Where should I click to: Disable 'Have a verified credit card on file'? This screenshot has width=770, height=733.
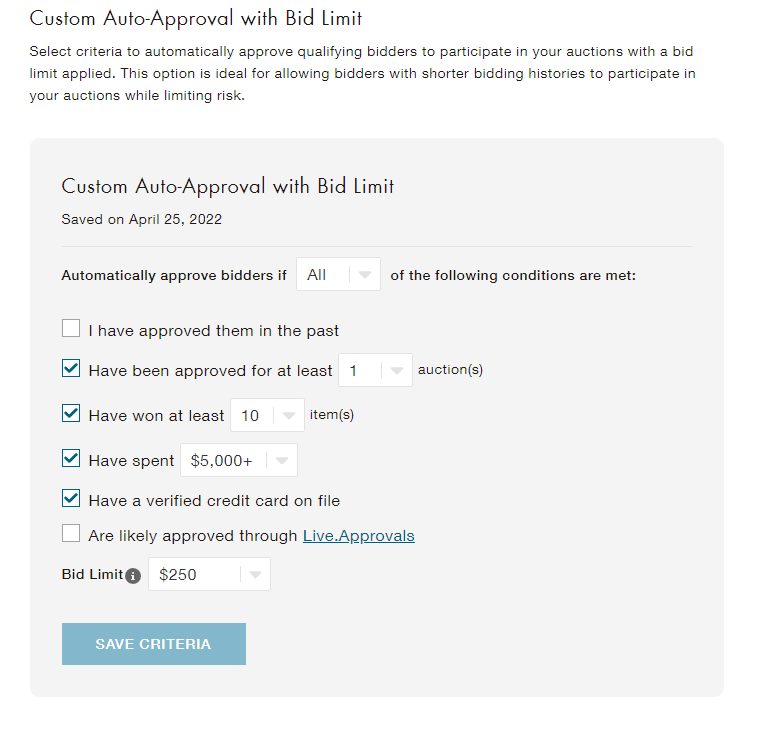pos(71,498)
